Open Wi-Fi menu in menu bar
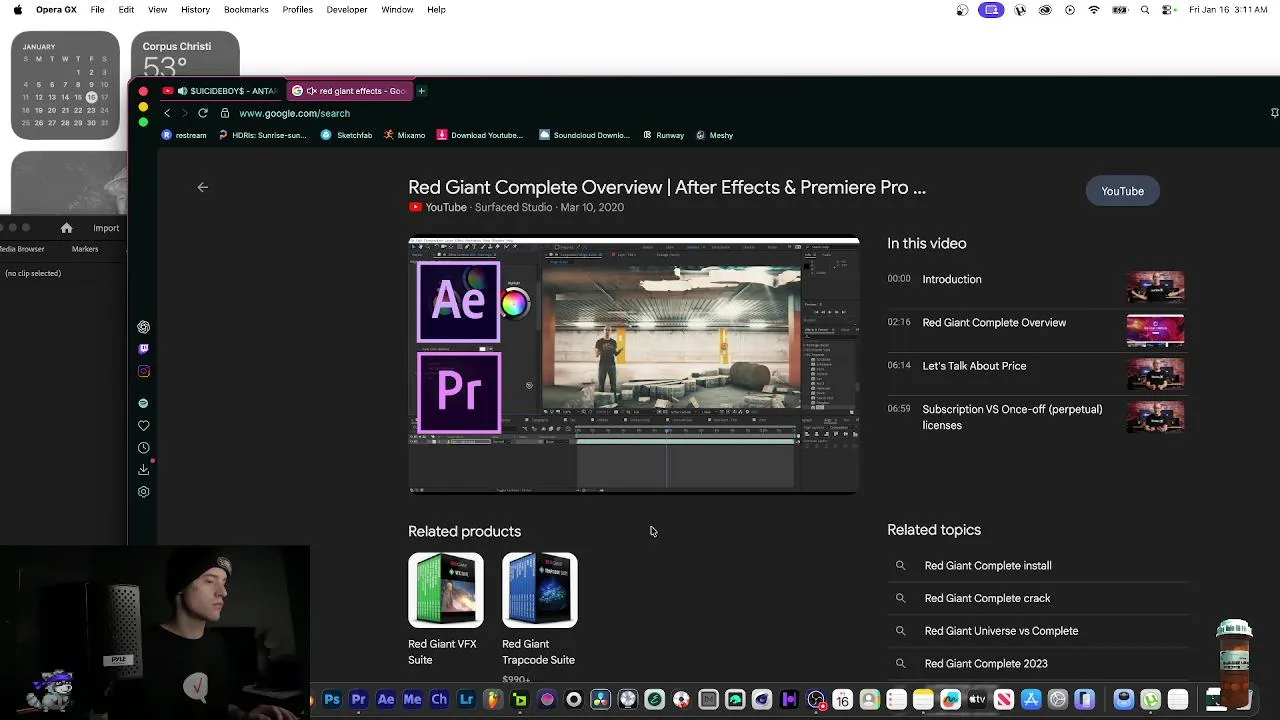 click(x=1094, y=10)
